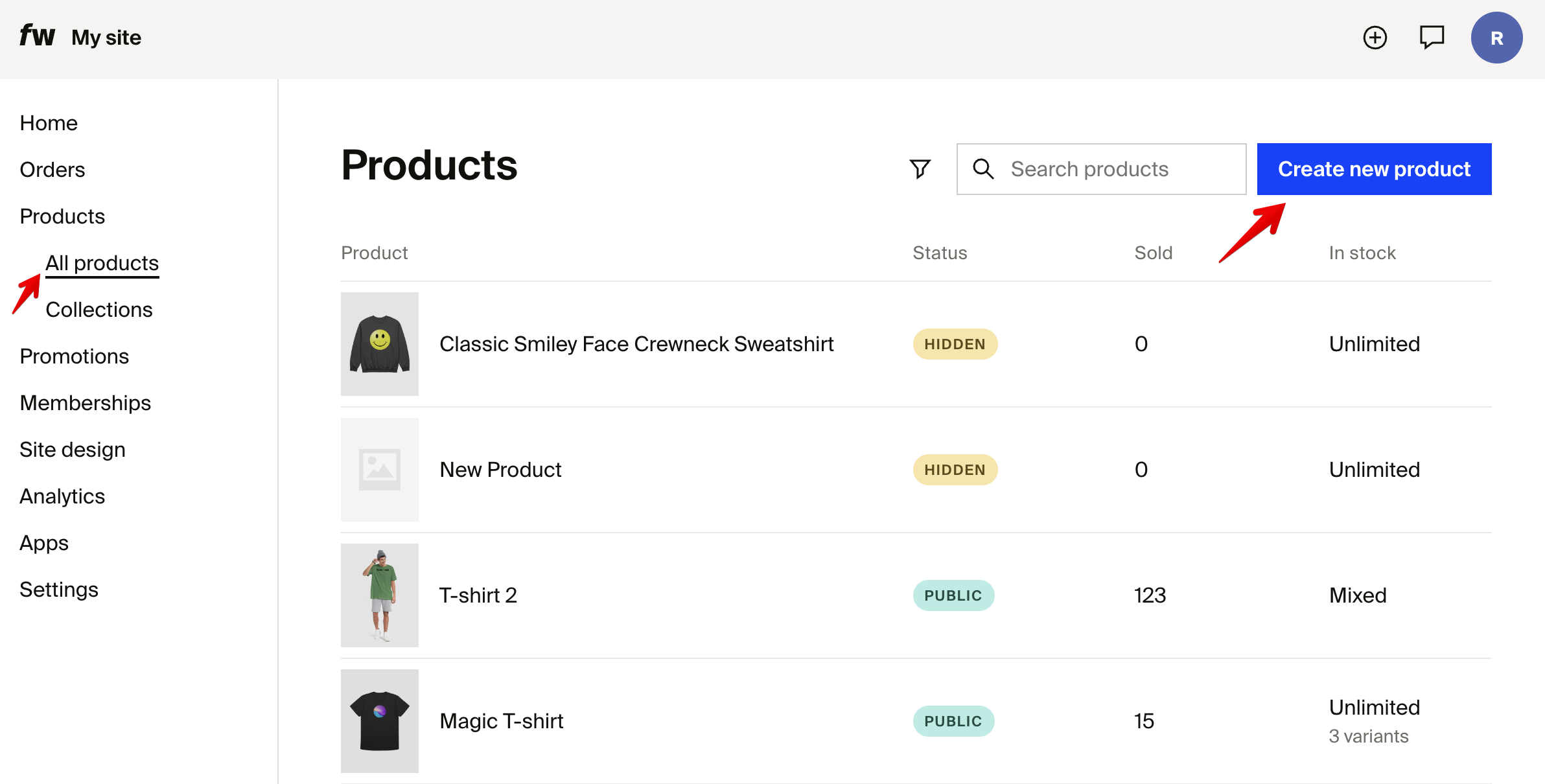This screenshot has width=1545, height=784.
Task: Click the fw logo in the header
Action: pyautogui.click(x=37, y=36)
